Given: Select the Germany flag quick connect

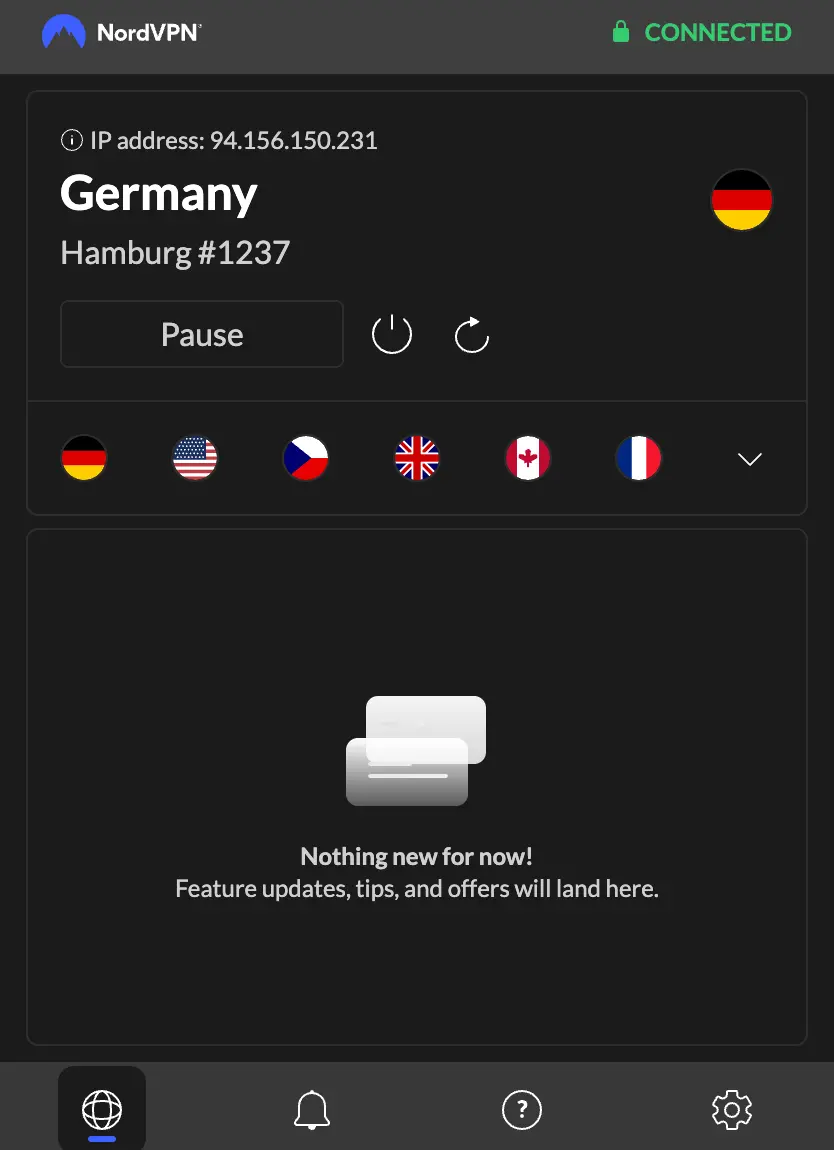Looking at the screenshot, I should point(84,458).
